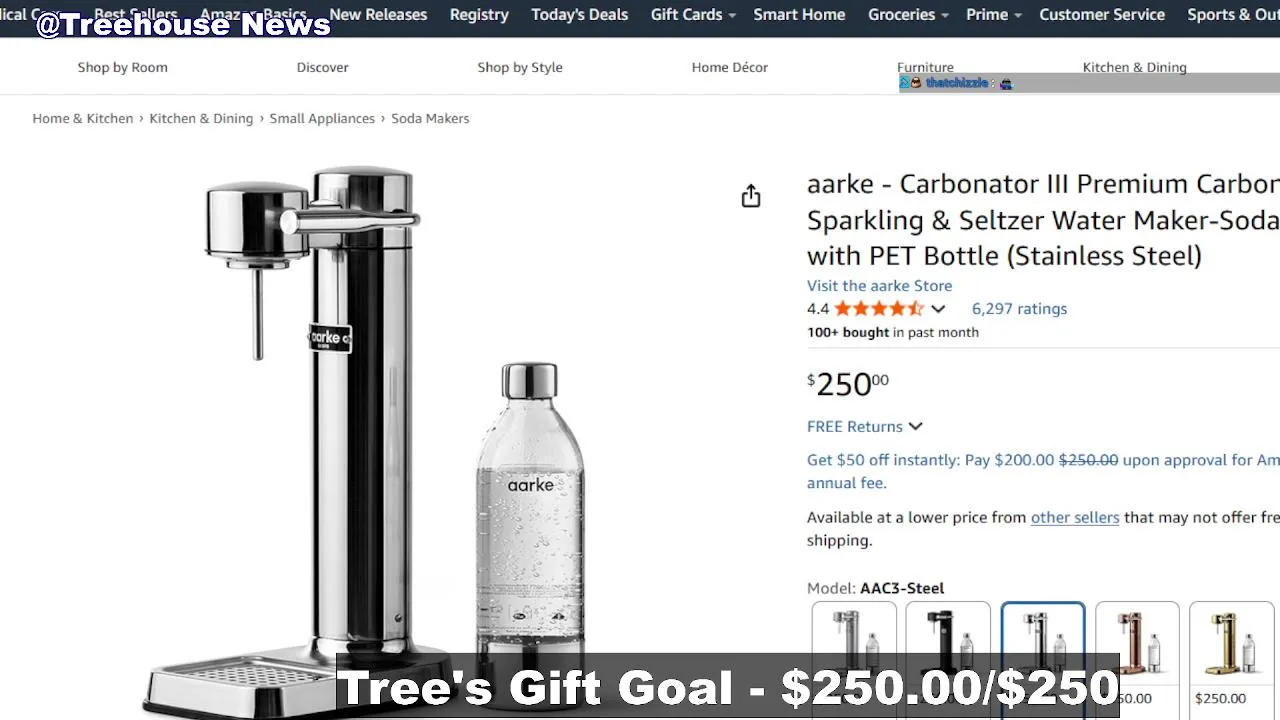Image resolution: width=1280 pixels, height=720 pixels.
Task: Click the share icon beside product image
Action: [x=751, y=196]
